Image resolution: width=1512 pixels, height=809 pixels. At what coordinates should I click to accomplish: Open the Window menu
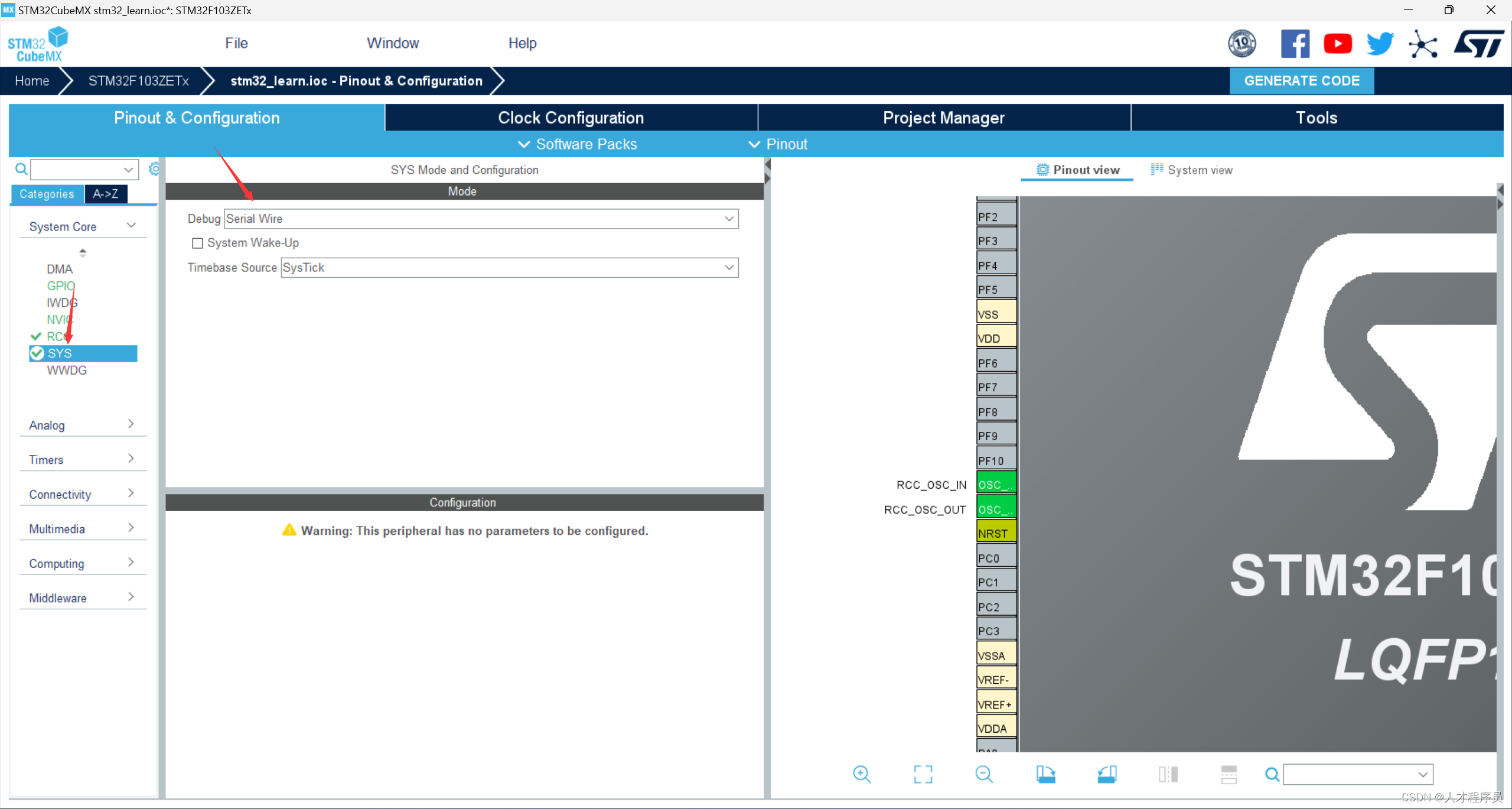pos(393,43)
